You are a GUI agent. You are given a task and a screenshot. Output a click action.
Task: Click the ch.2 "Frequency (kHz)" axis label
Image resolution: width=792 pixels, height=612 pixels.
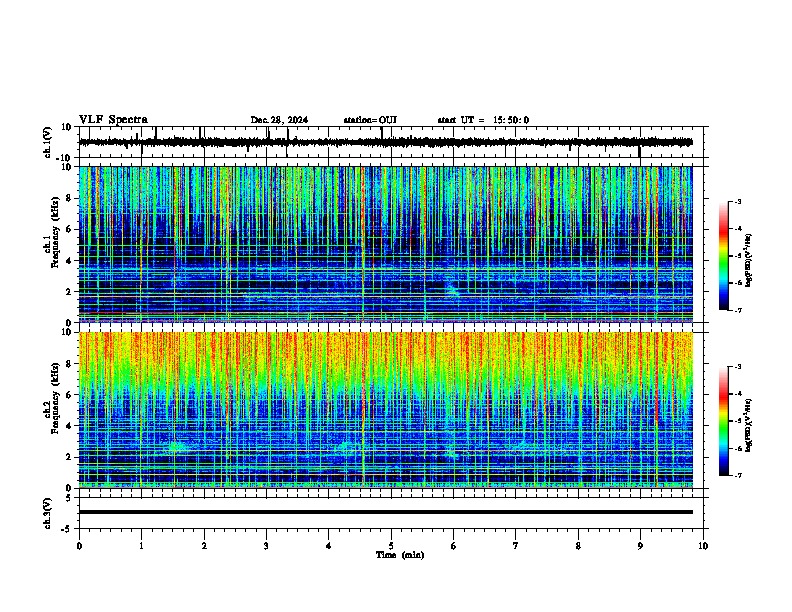click(x=55, y=398)
